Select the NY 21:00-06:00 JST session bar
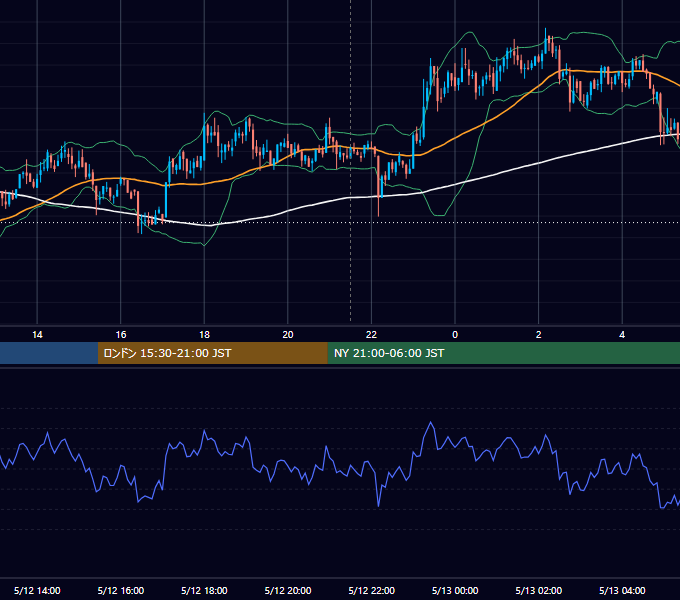The width and height of the screenshot is (680, 600). [503, 353]
